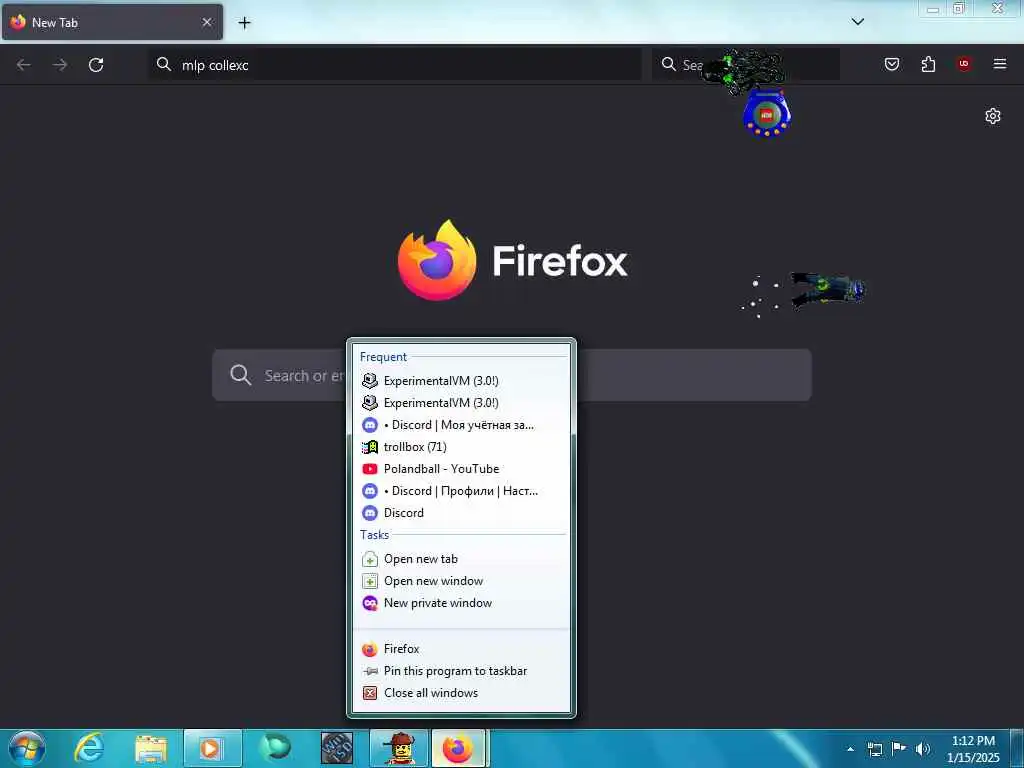Open Windows Media Player taskbar icon
Viewport: 1024px width, 768px height.
coord(212,748)
